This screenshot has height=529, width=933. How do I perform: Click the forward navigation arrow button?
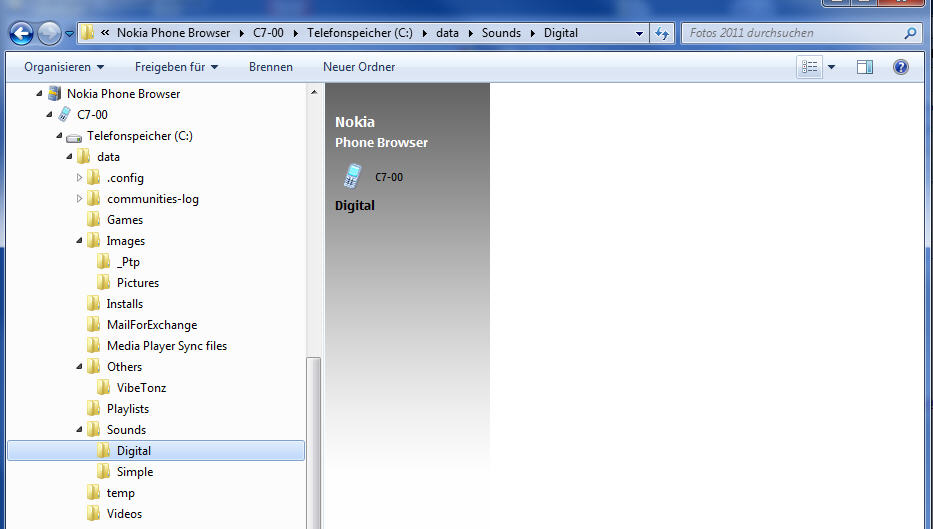[49, 33]
